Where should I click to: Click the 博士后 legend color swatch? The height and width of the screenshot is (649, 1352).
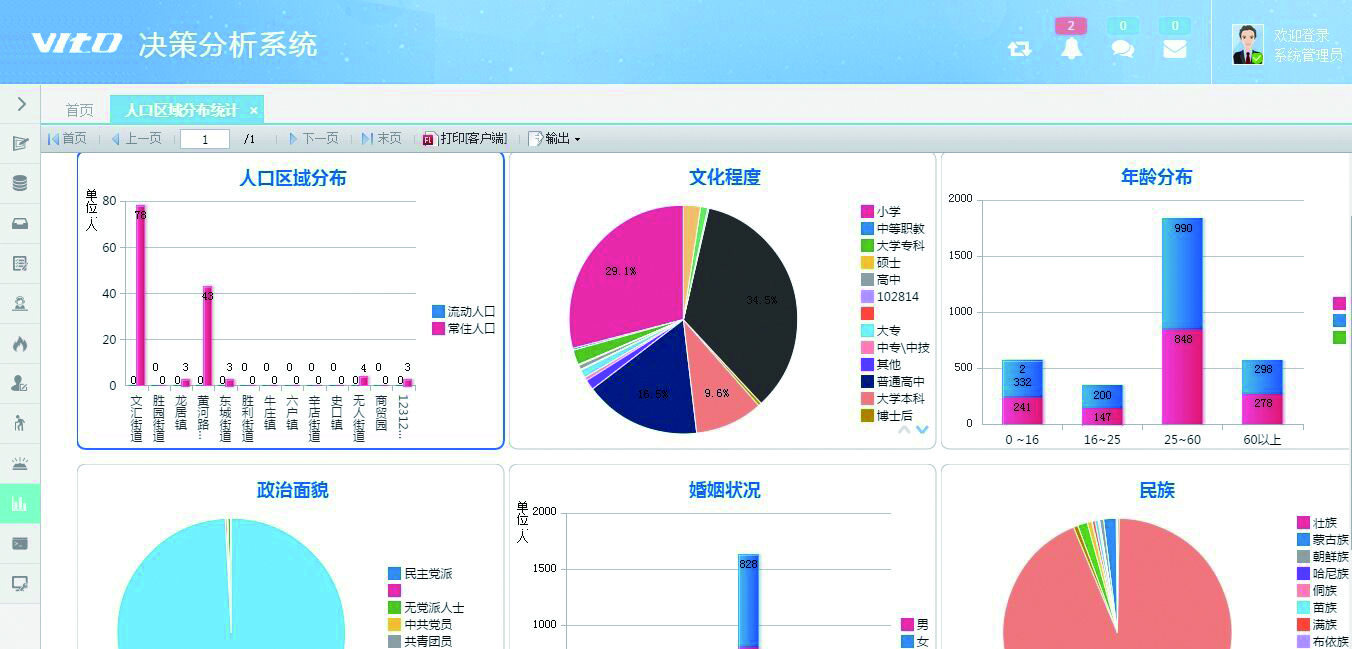(868, 416)
